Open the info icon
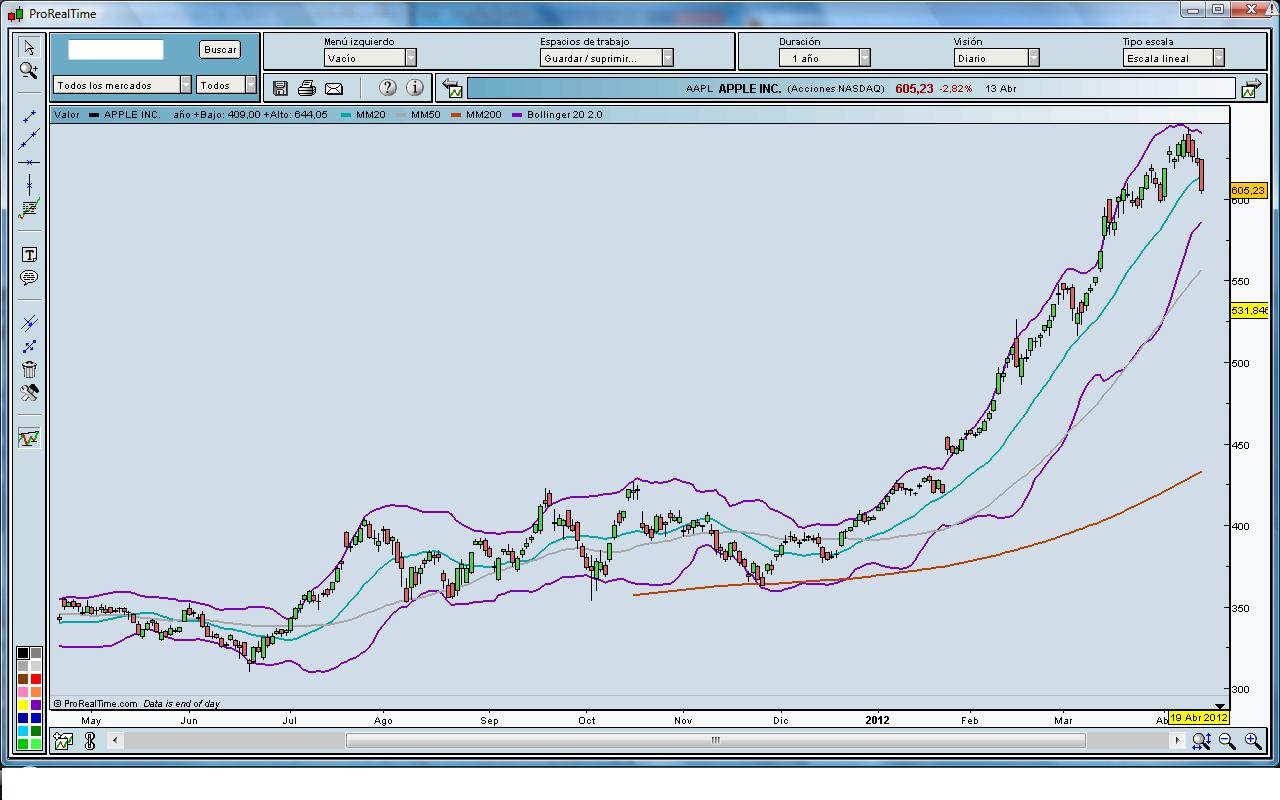1280x800 pixels. coord(415,88)
